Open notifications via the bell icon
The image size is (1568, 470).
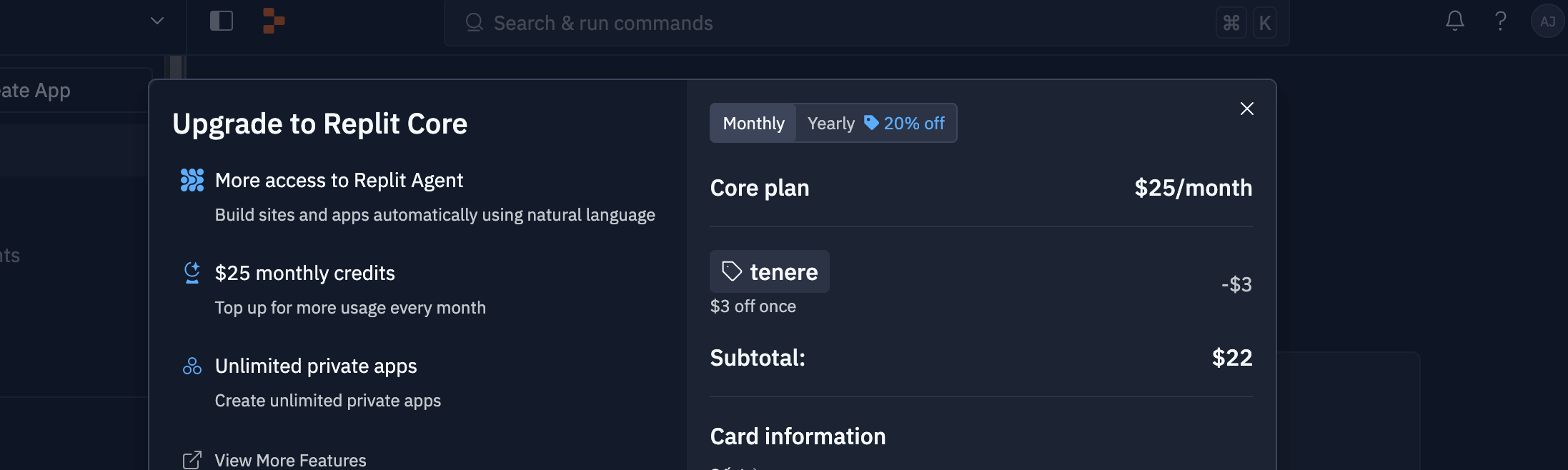[1454, 21]
